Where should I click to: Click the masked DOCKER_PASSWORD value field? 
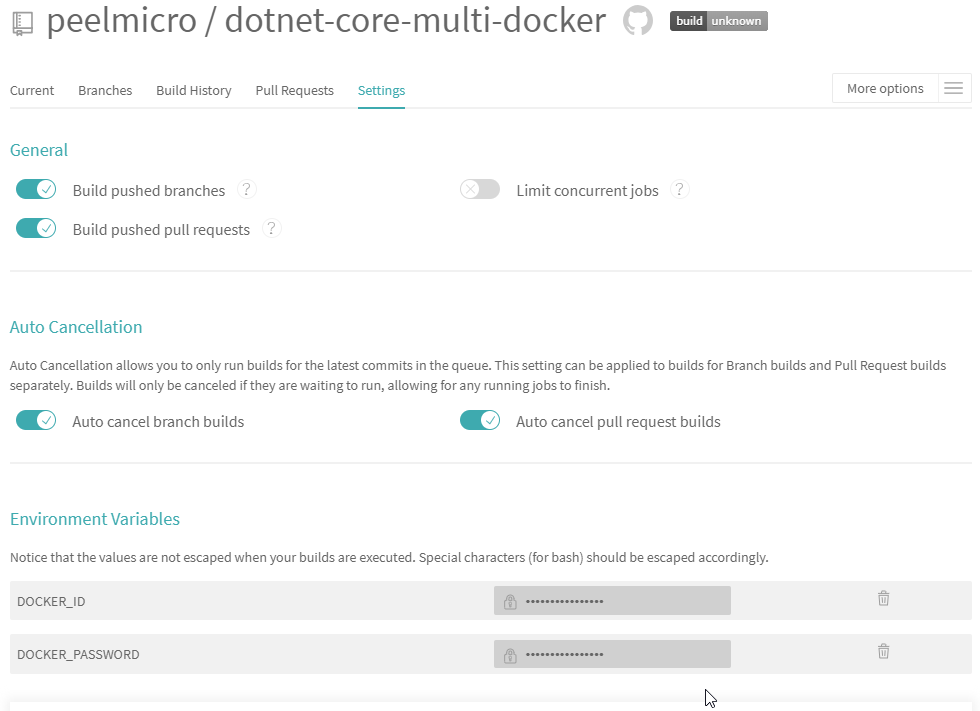pos(612,654)
